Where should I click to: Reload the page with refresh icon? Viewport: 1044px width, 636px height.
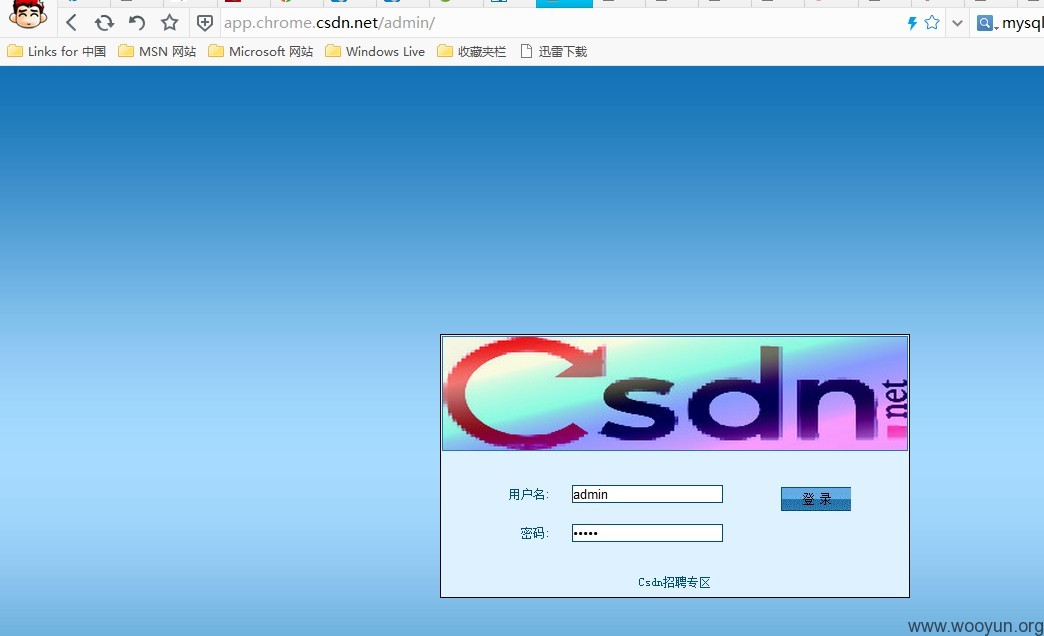coord(104,23)
